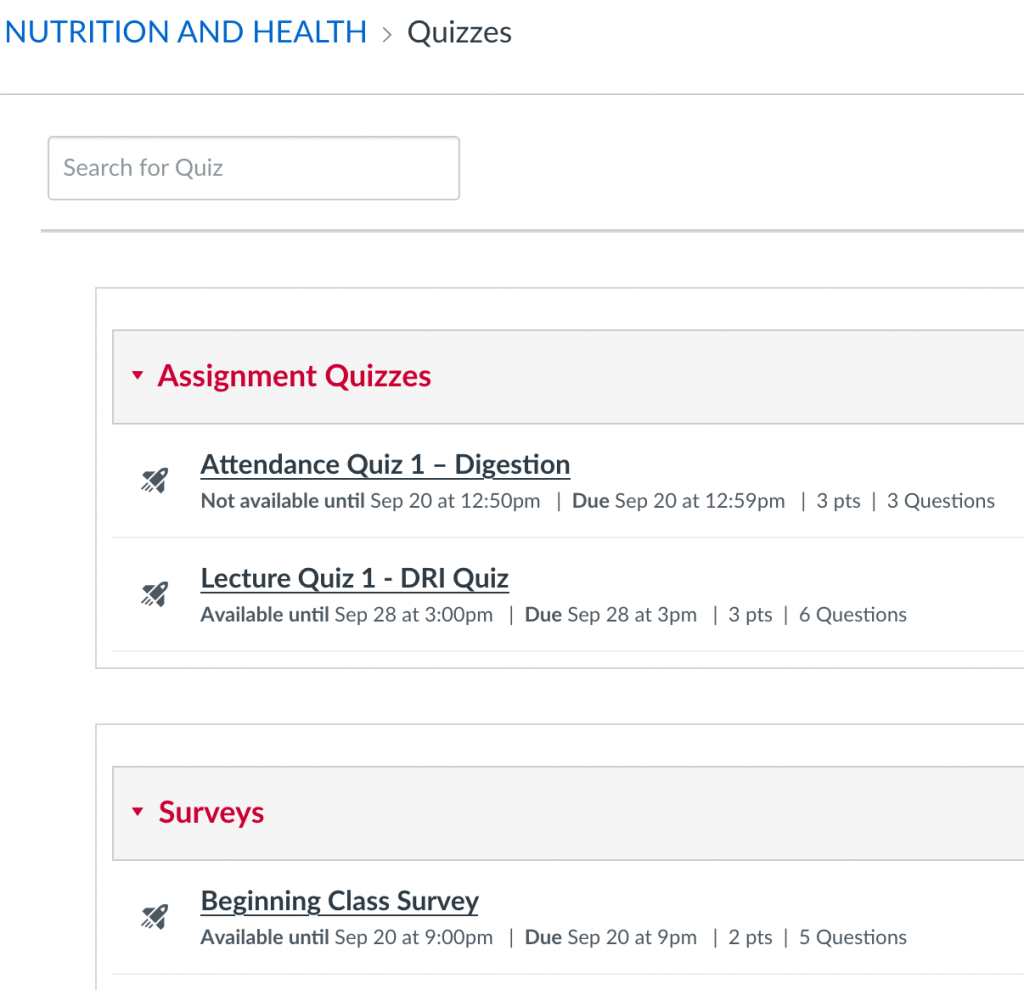
Task: Click the rocket icon beside Lecture Quiz 1
Action: [x=153, y=595]
